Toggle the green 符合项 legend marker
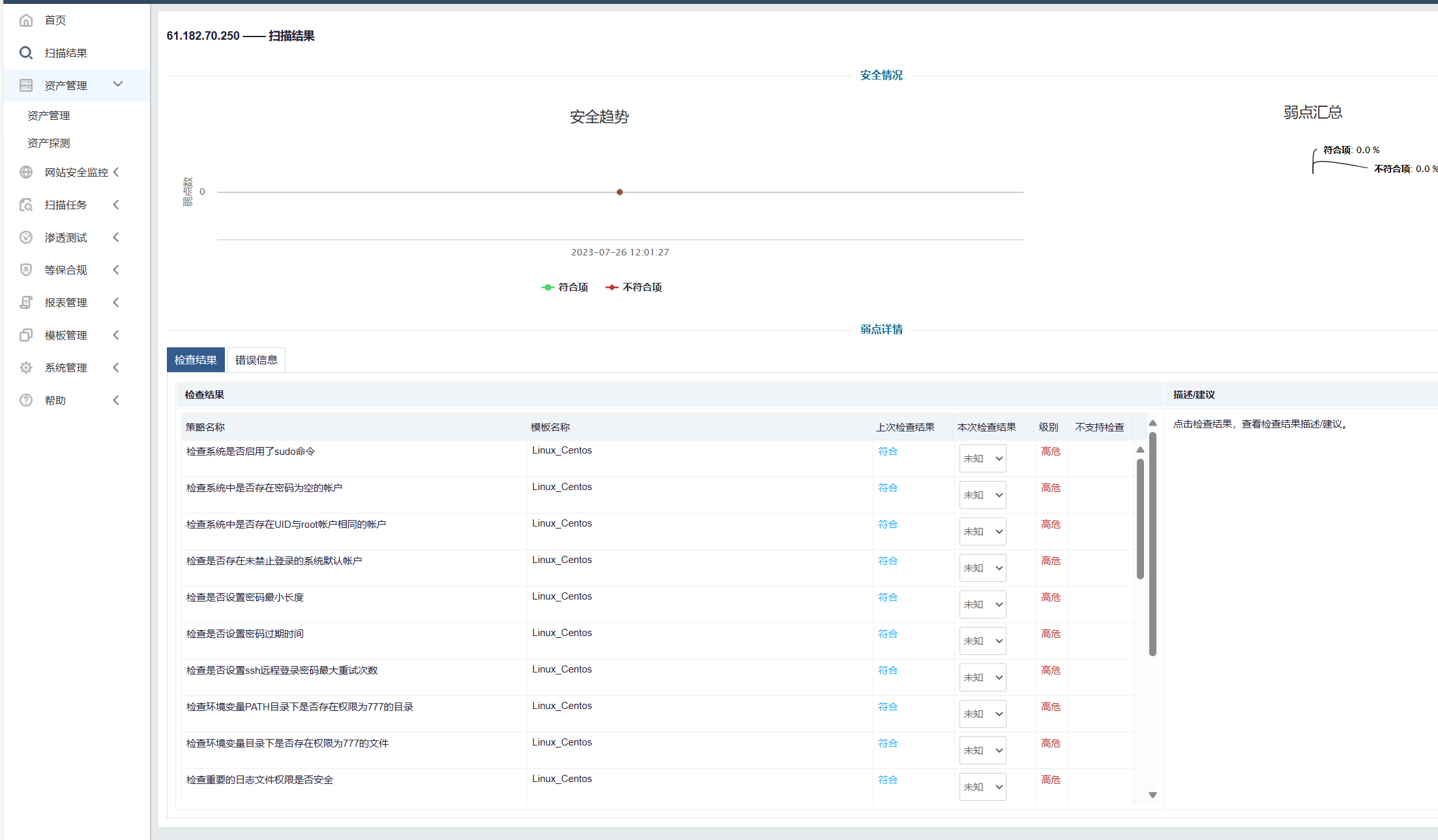 coord(548,287)
